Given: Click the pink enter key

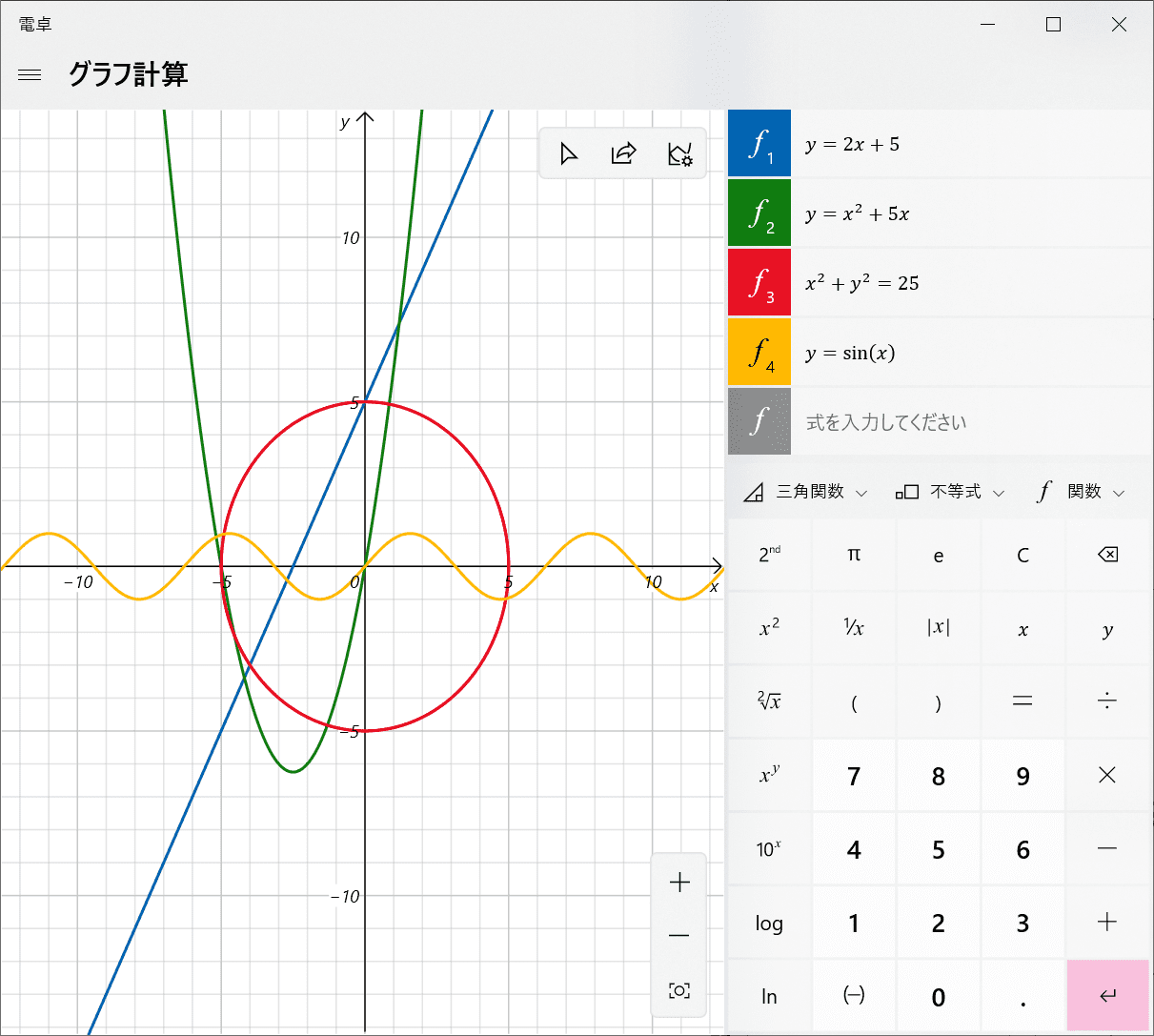Looking at the screenshot, I should (x=1107, y=996).
